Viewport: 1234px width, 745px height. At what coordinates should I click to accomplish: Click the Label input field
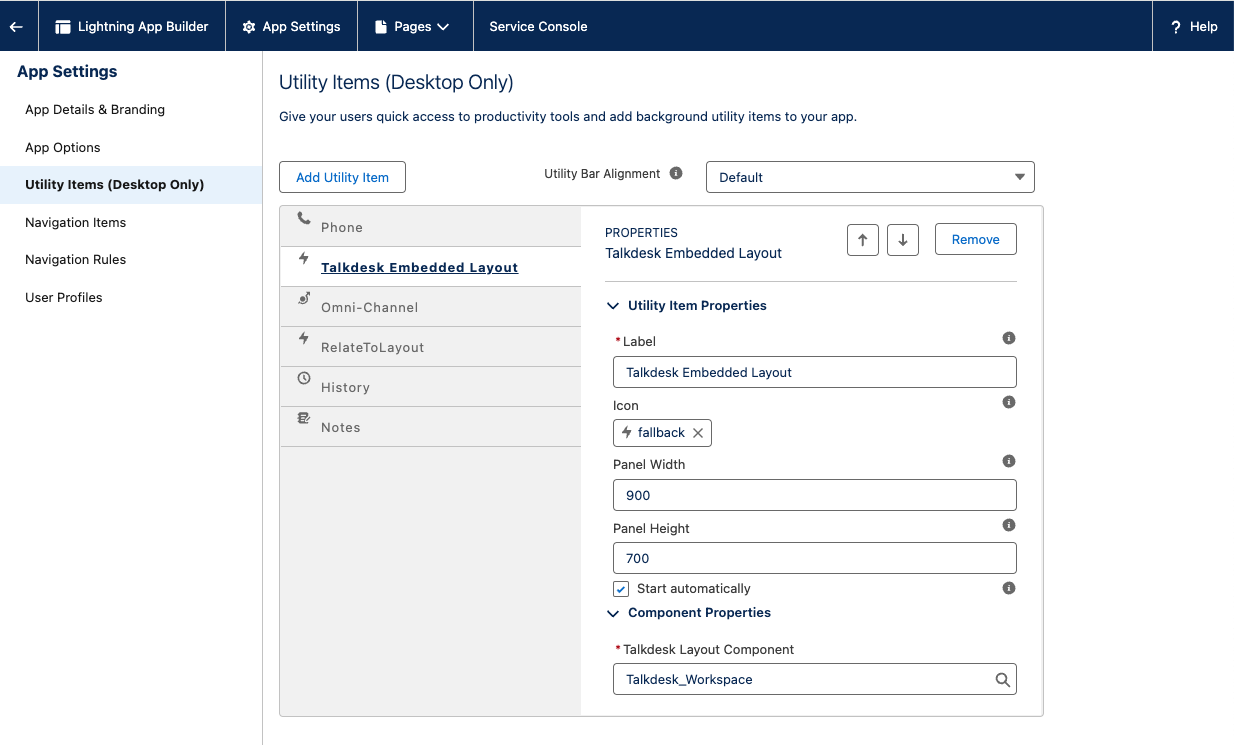(x=815, y=372)
